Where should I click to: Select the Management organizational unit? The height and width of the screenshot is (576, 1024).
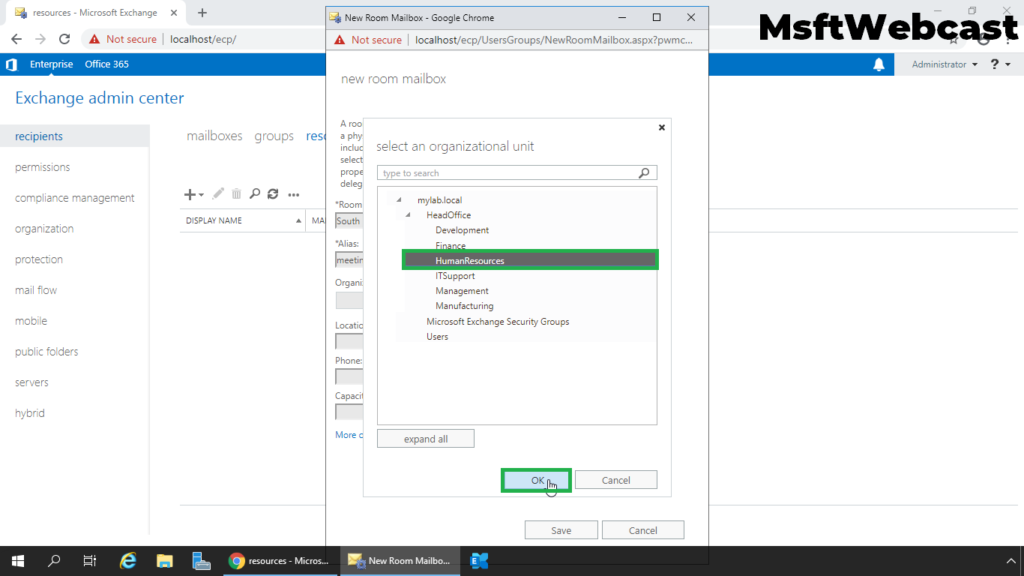point(462,291)
